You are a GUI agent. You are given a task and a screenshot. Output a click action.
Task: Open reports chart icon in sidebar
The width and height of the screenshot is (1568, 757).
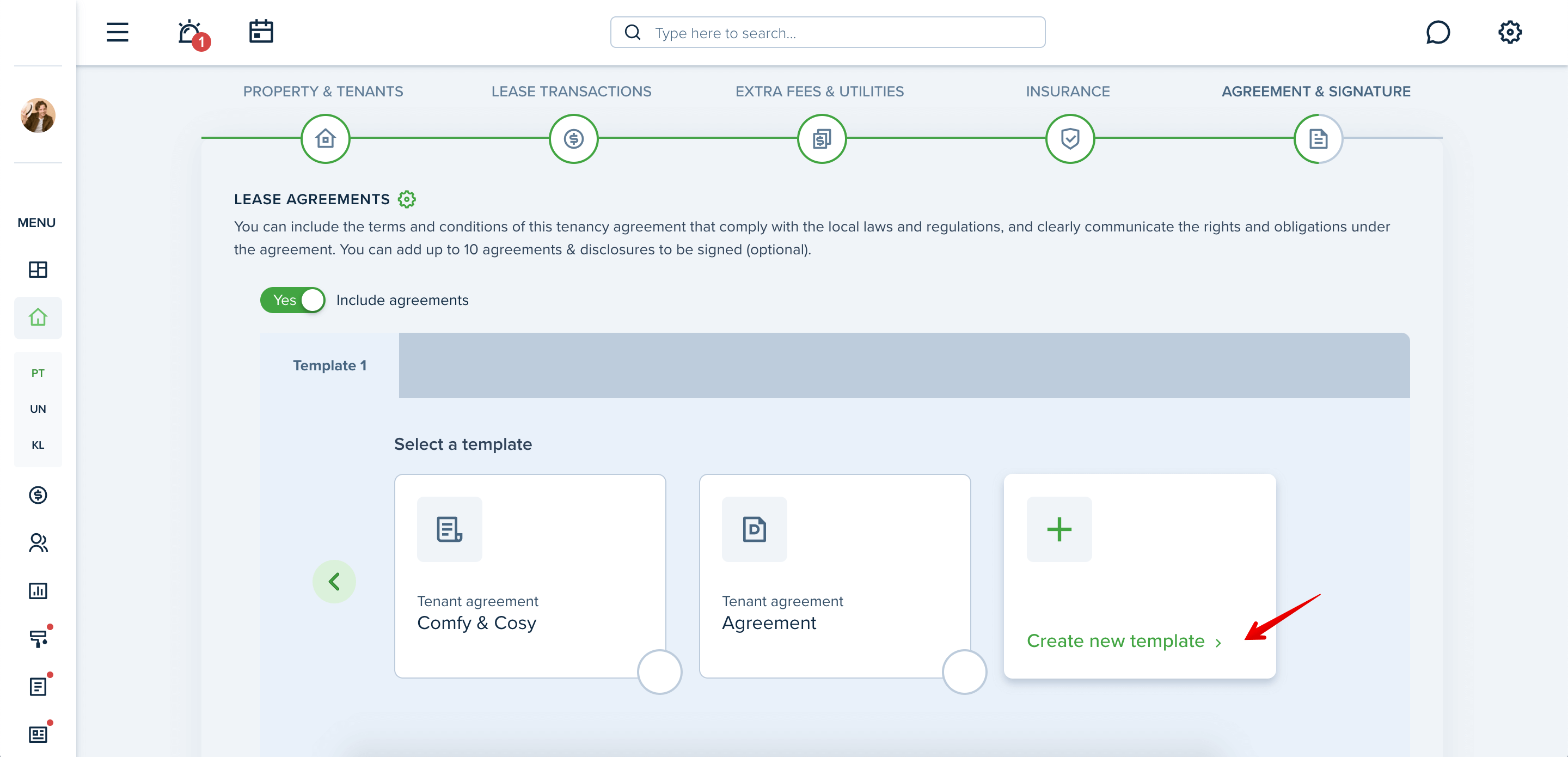(38, 591)
